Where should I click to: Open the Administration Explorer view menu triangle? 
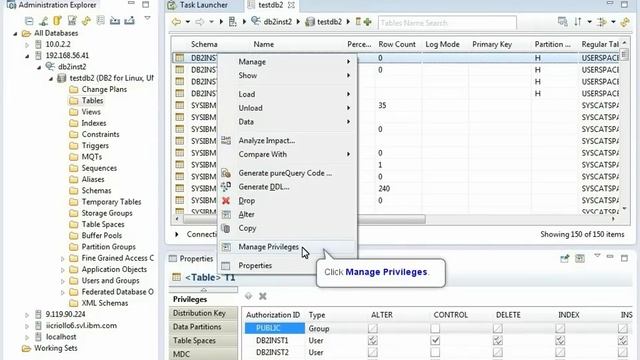[147, 19]
